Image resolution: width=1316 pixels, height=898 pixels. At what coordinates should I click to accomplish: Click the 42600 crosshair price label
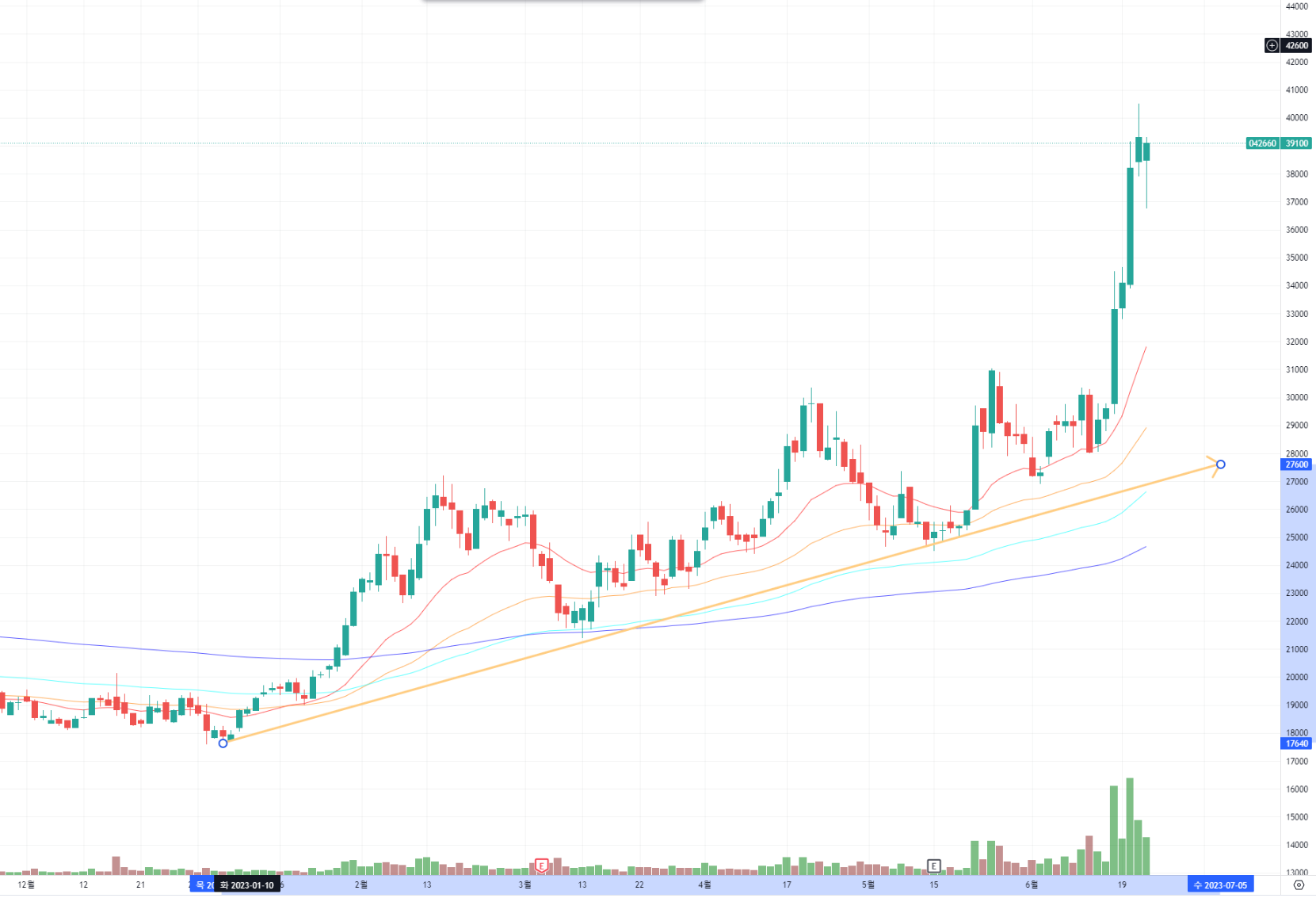pyautogui.click(x=1297, y=46)
